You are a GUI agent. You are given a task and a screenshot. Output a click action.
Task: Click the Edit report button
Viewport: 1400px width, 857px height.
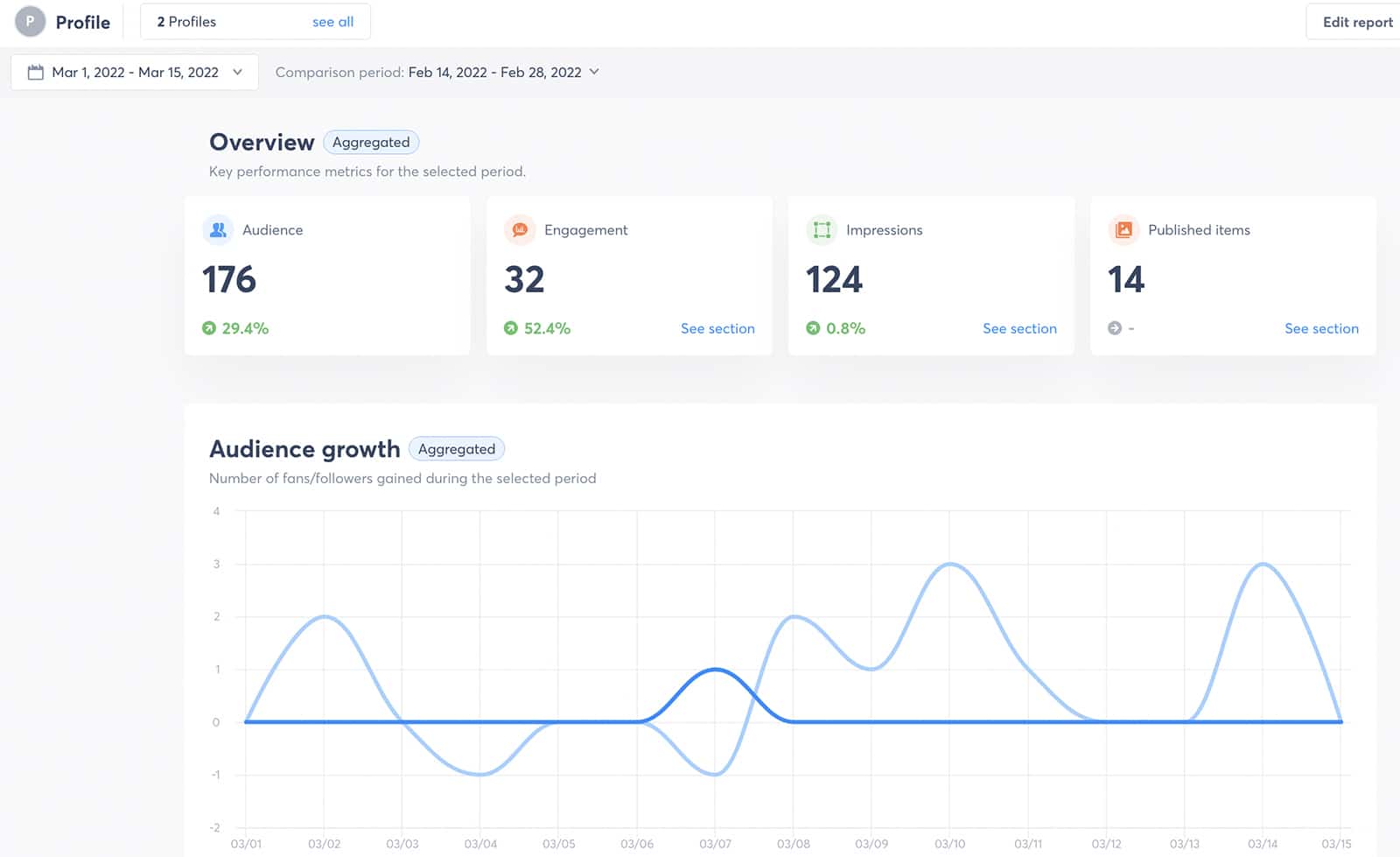1351,21
